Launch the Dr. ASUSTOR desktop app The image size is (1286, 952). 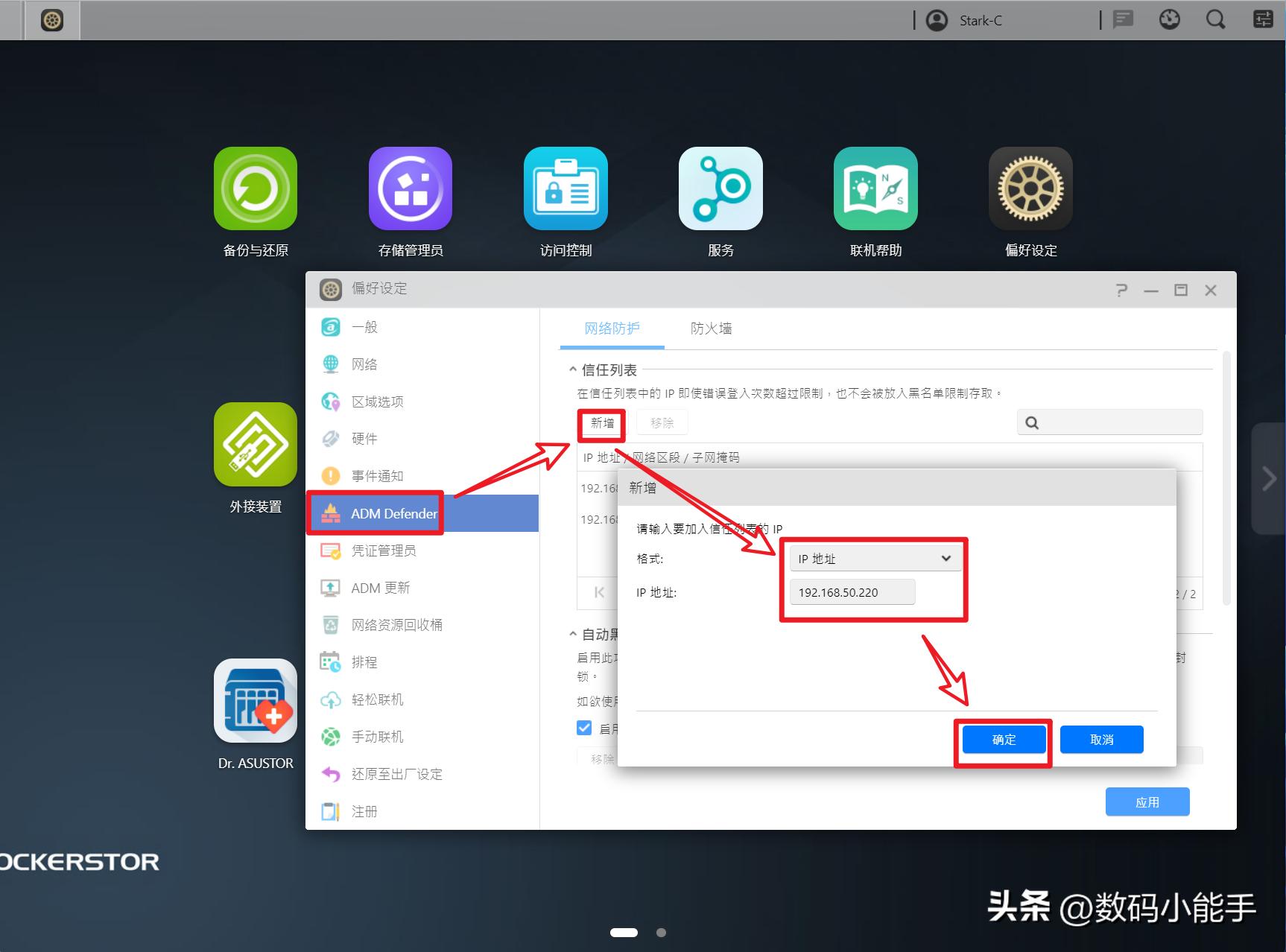click(256, 701)
